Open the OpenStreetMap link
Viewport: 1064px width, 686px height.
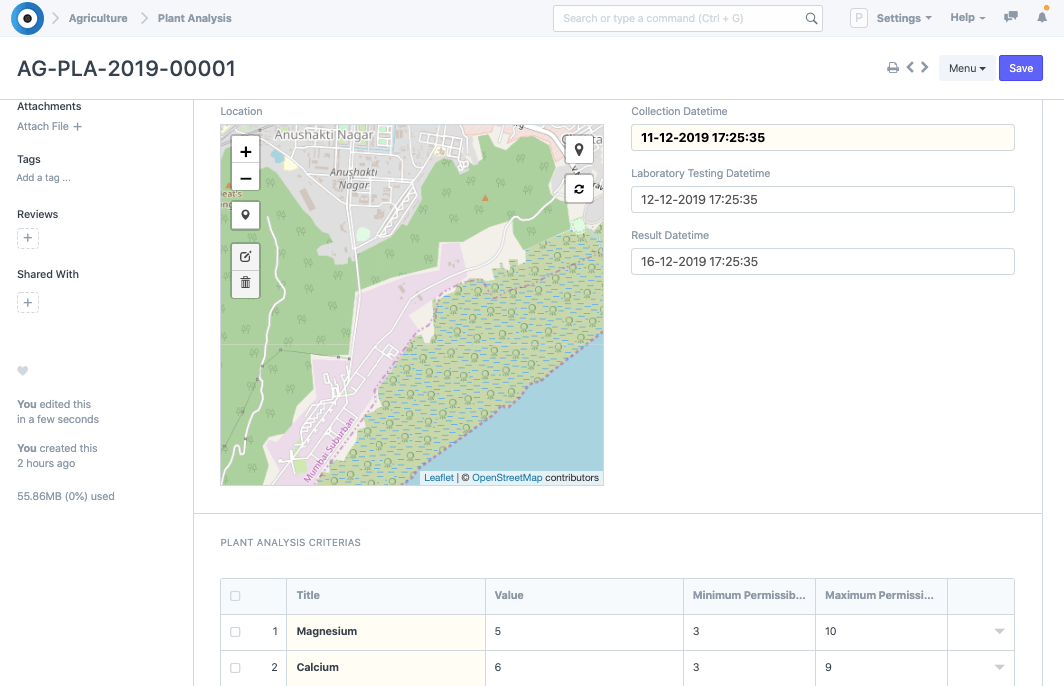pyautogui.click(x=507, y=478)
